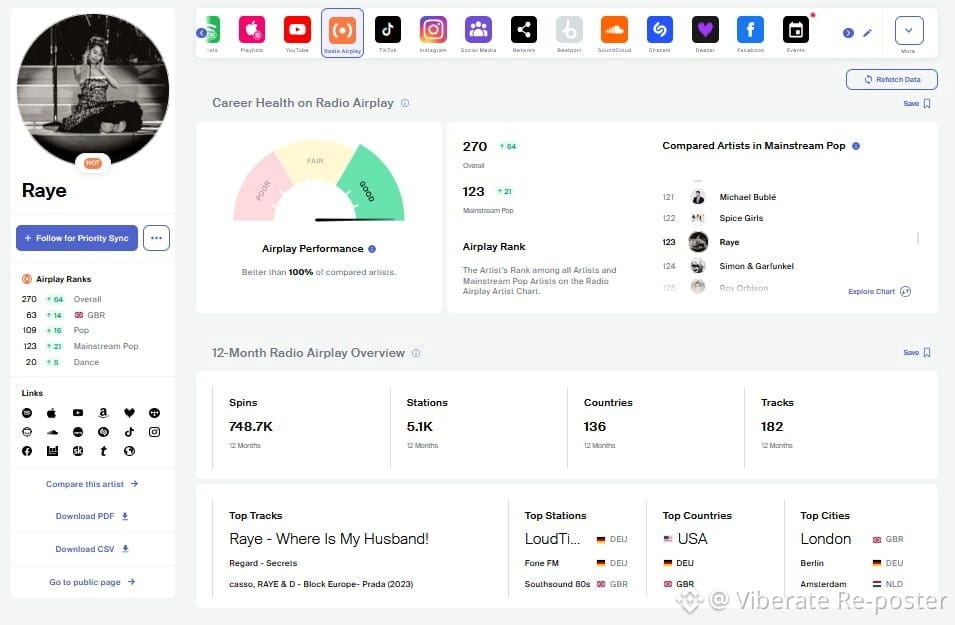Viewport: 955px width, 625px height.
Task: Open the Facebook link icon in Links
Action: 27,451
